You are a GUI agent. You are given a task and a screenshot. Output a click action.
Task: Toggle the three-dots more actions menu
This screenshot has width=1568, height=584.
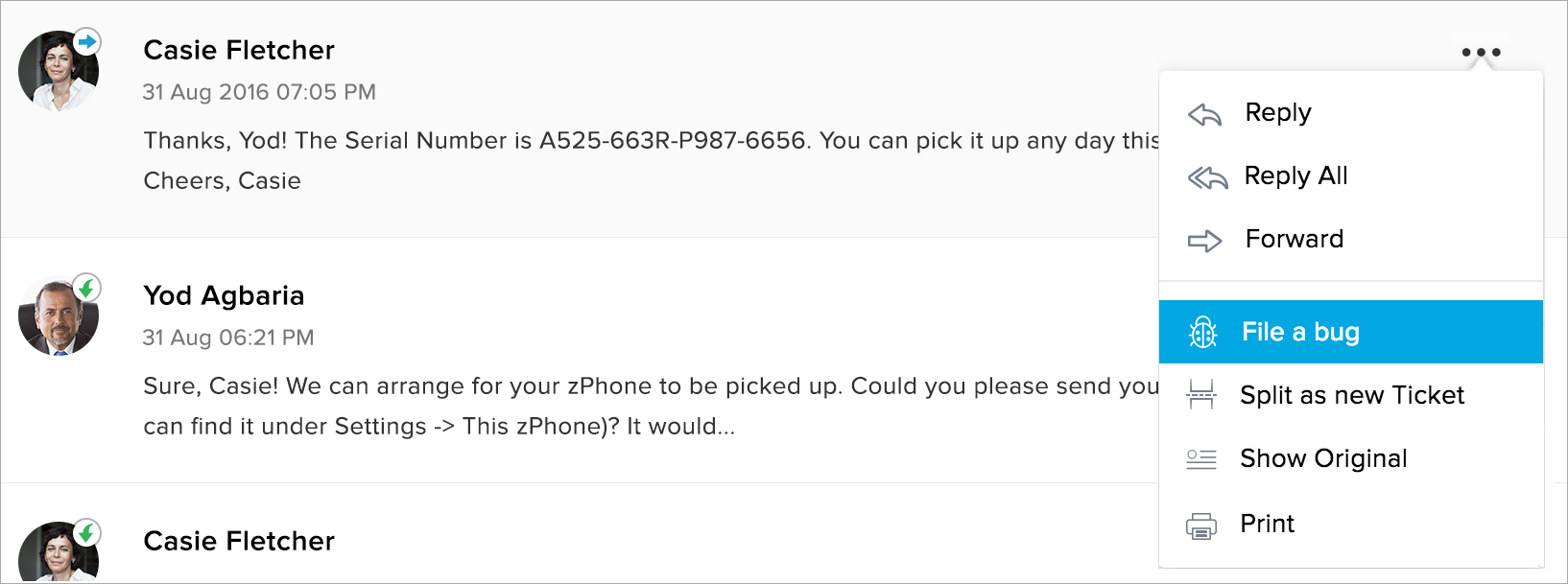pos(1481,53)
